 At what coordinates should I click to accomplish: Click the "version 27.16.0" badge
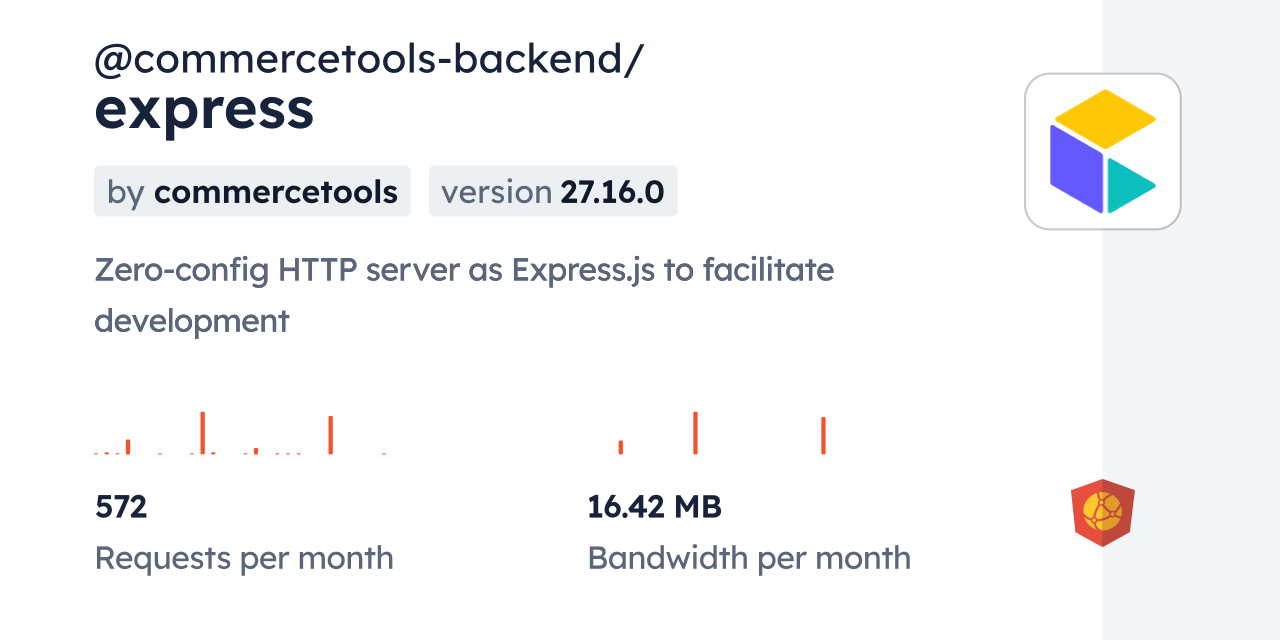click(x=553, y=191)
